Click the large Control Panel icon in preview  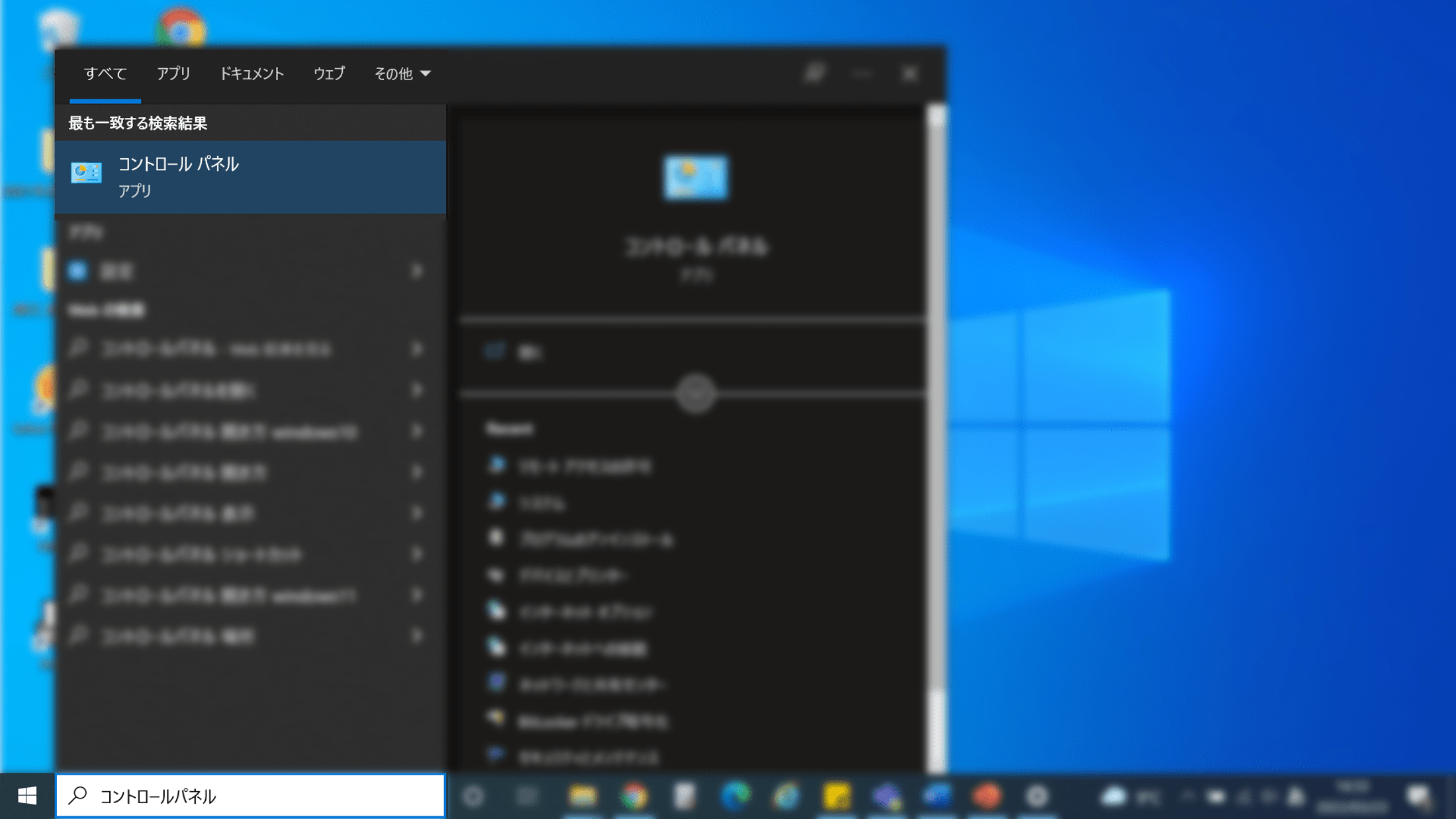tap(696, 177)
